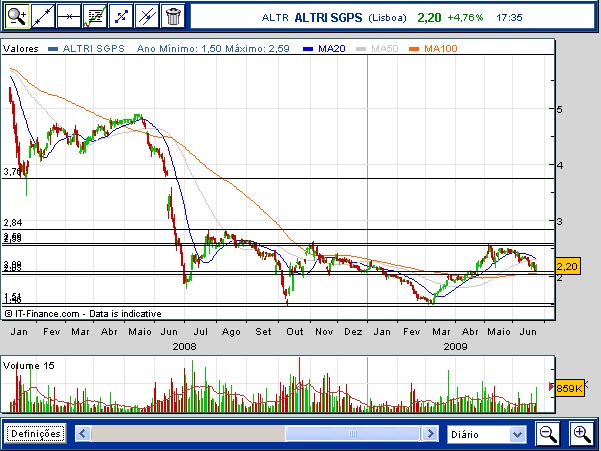Click the 2,20 current price tag
The image size is (601, 451).
coord(567,266)
